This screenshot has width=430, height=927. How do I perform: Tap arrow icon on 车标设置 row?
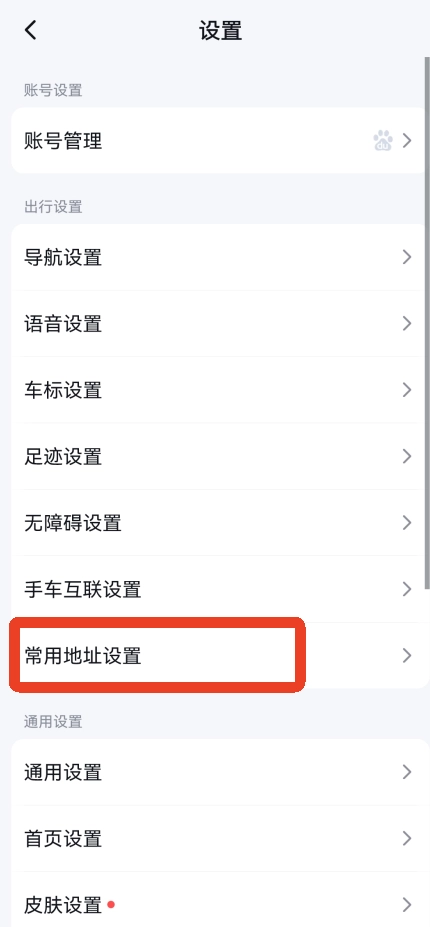[x=407, y=390]
